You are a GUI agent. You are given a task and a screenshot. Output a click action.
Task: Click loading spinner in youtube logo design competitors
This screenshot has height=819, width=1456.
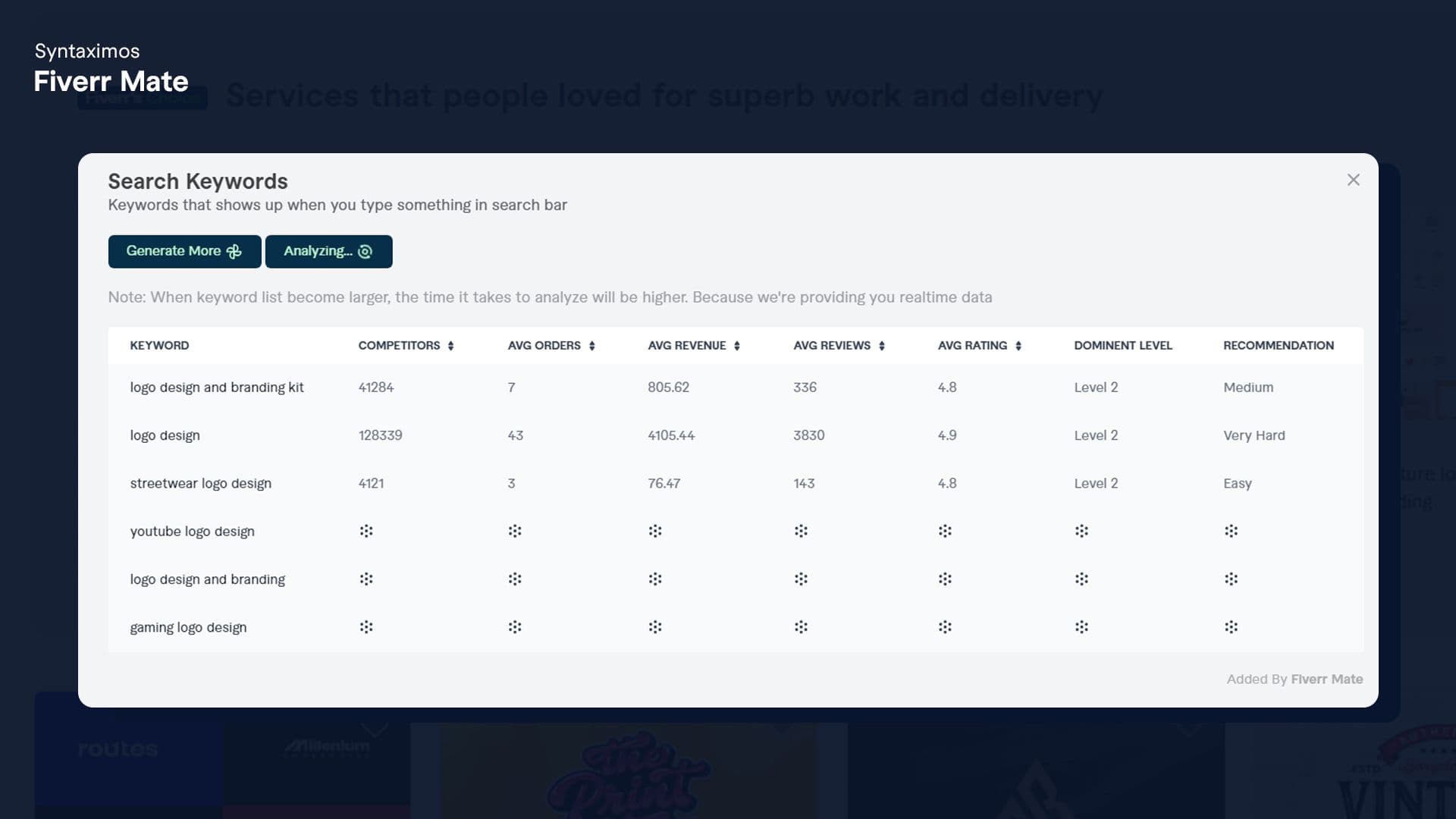point(366,531)
